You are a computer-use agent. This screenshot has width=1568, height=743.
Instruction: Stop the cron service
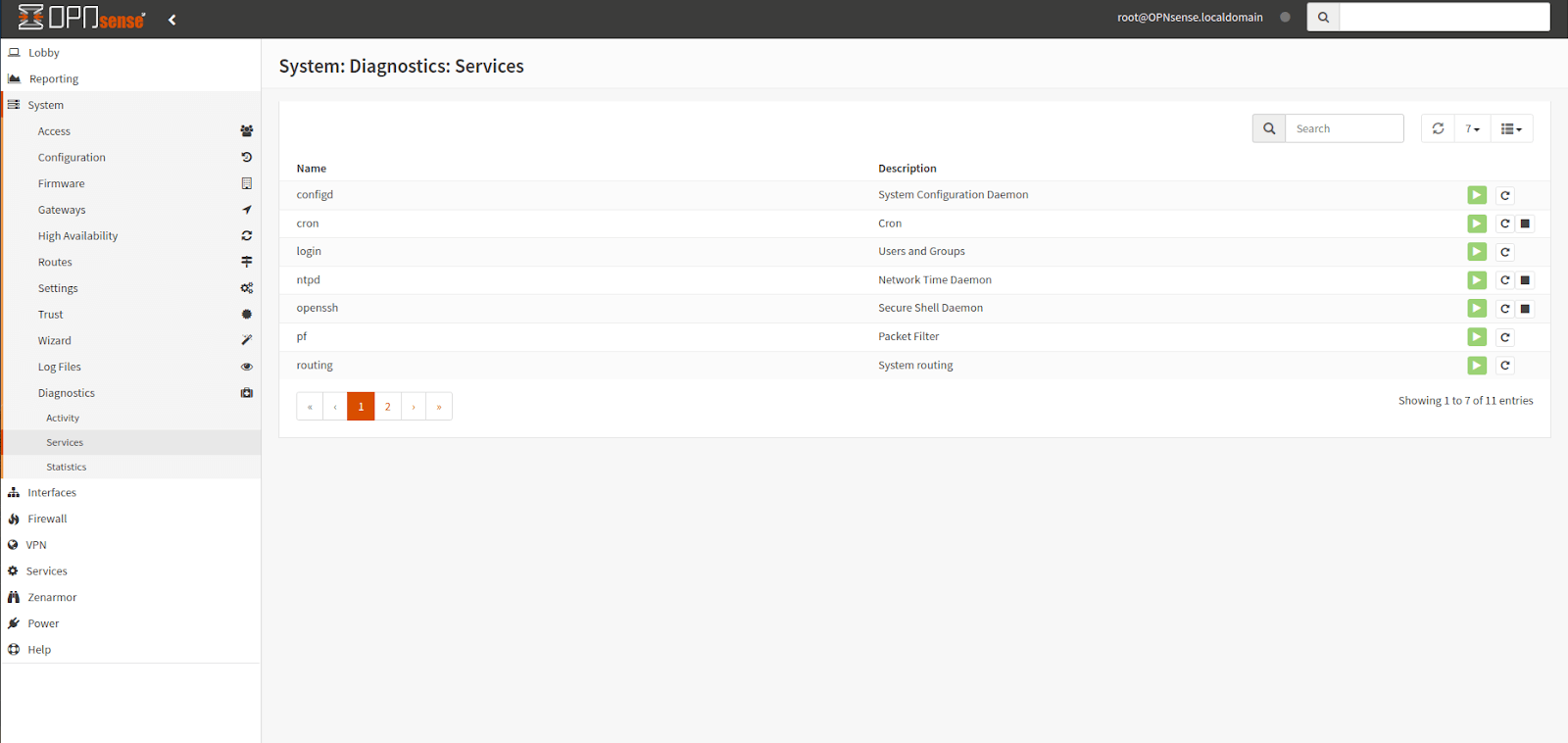pyautogui.click(x=1525, y=223)
